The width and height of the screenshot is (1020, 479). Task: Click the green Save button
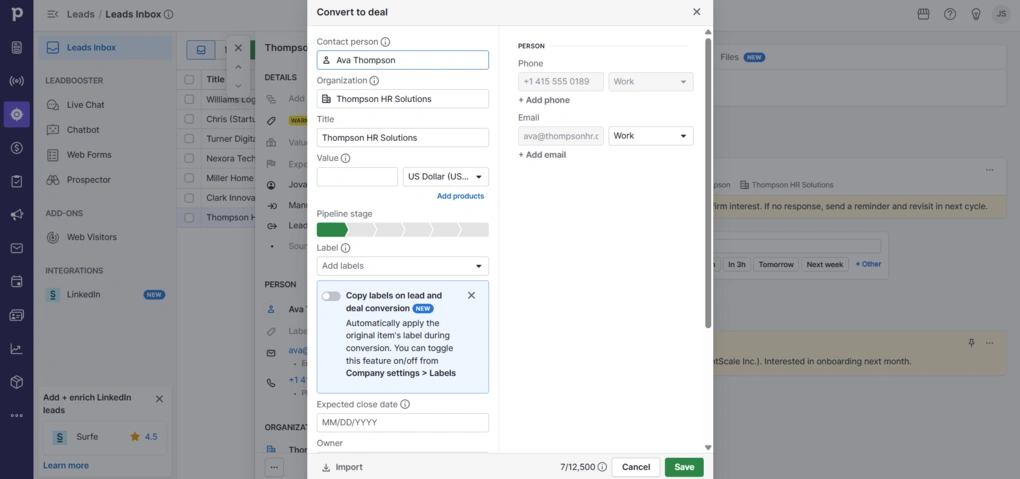pos(684,467)
